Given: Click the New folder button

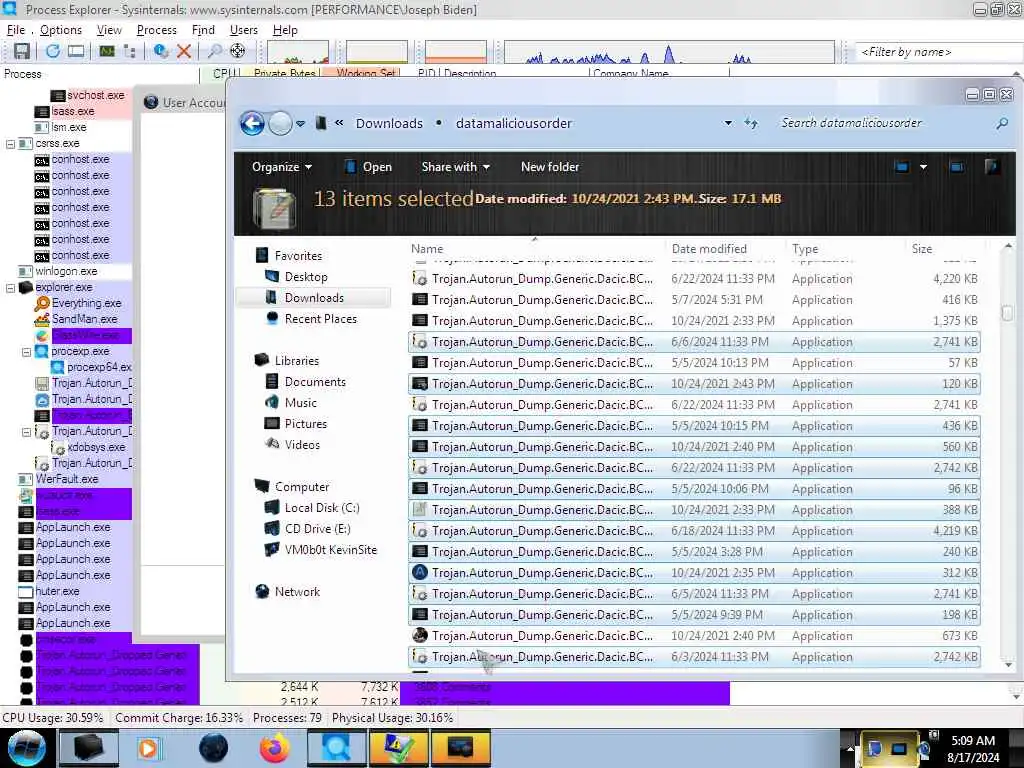Looking at the screenshot, I should [x=550, y=167].
